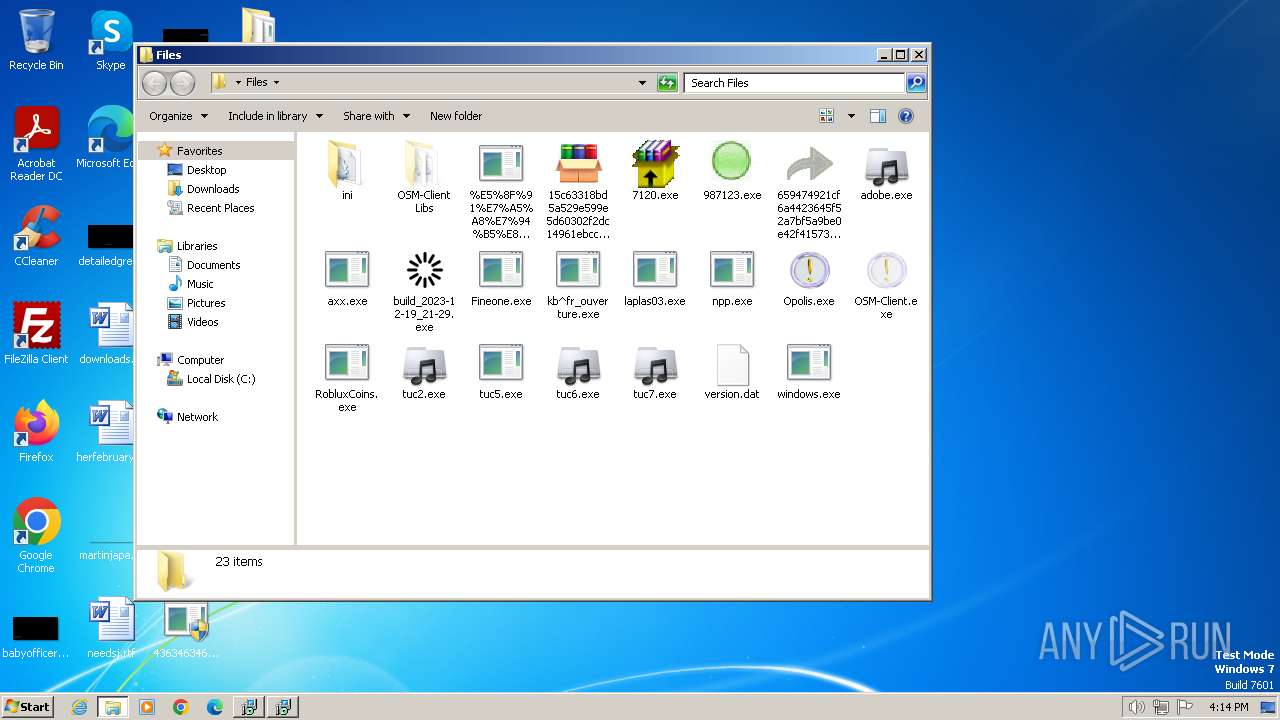
Task: Open the Help question mark button
Action: click(x=906, y=116)
